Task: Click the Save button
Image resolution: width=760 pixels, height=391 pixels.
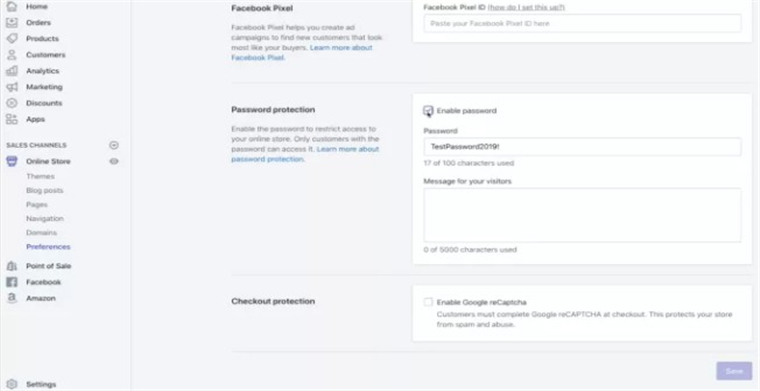Action: pos(734,371)
